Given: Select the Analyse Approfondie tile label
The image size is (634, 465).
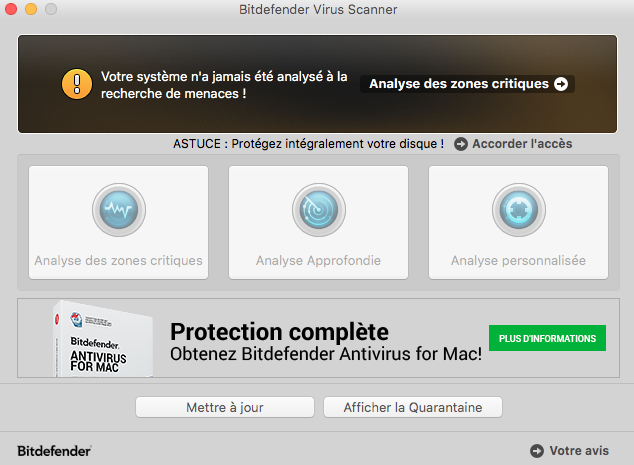Looking at the screenshot, I should coord(318,260).
